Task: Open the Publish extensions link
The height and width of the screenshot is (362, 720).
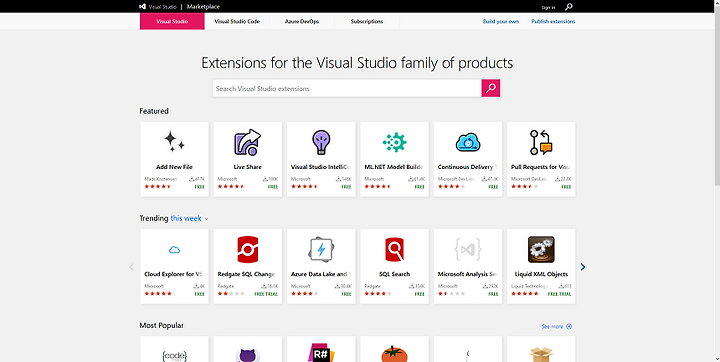Action: (553, 22)
